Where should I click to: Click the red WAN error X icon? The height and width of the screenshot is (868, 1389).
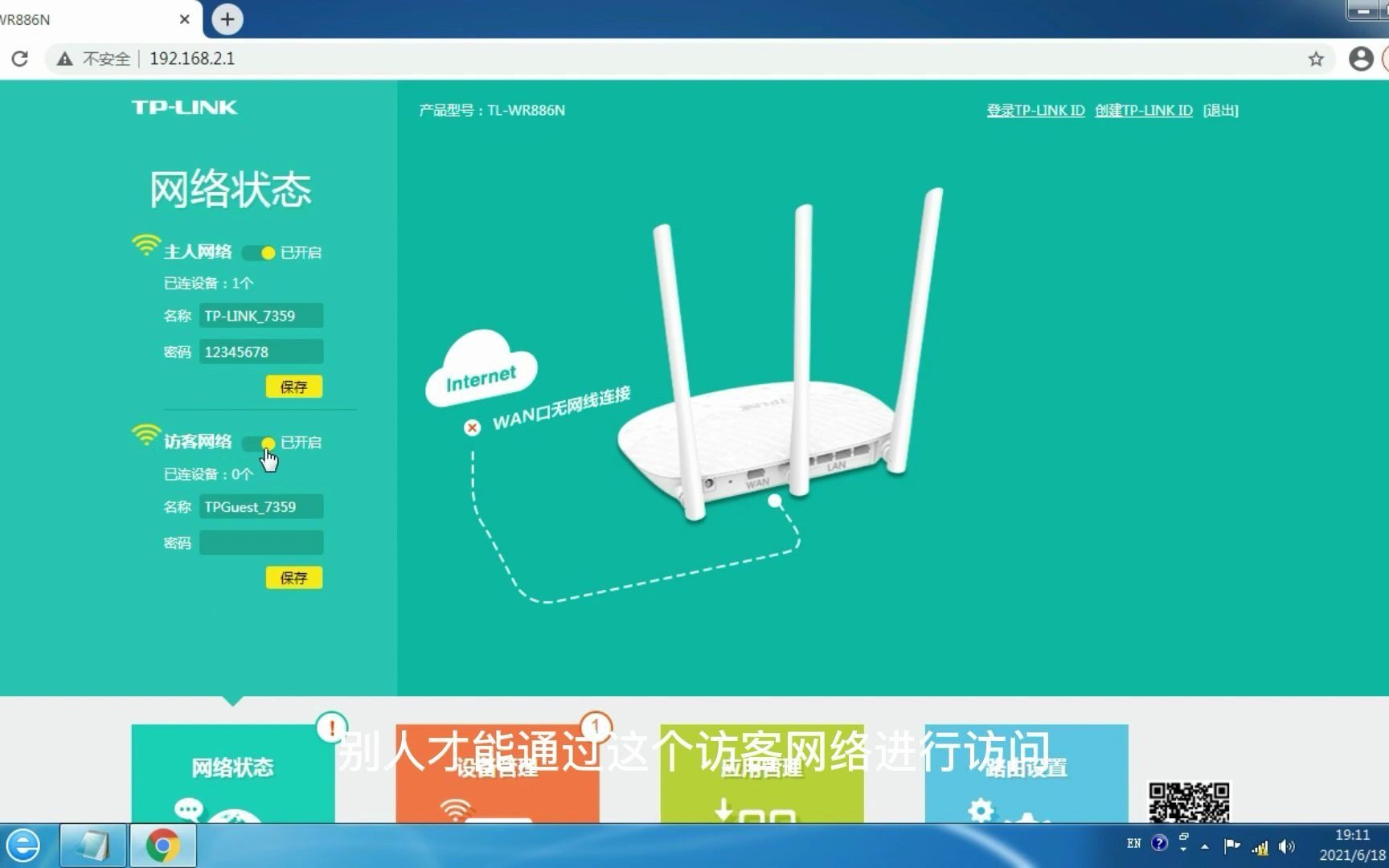pos(473,428)
